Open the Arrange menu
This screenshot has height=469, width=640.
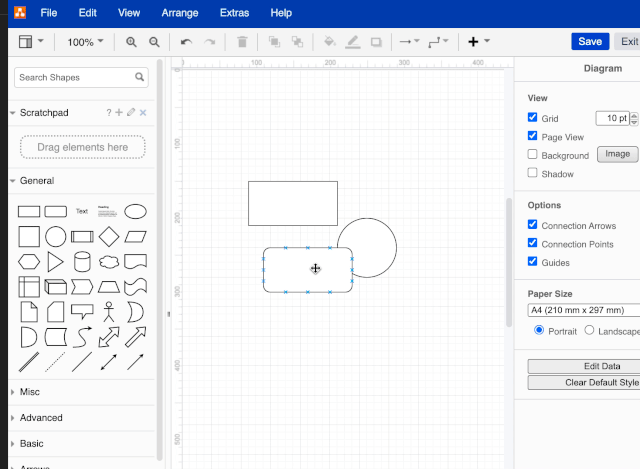(179, 13)
